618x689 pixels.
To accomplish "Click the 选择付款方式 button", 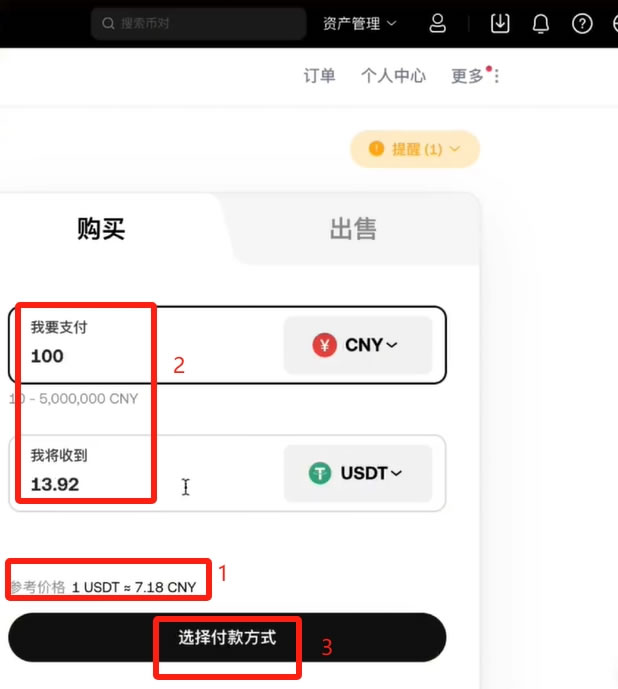I will click(227, 637).
